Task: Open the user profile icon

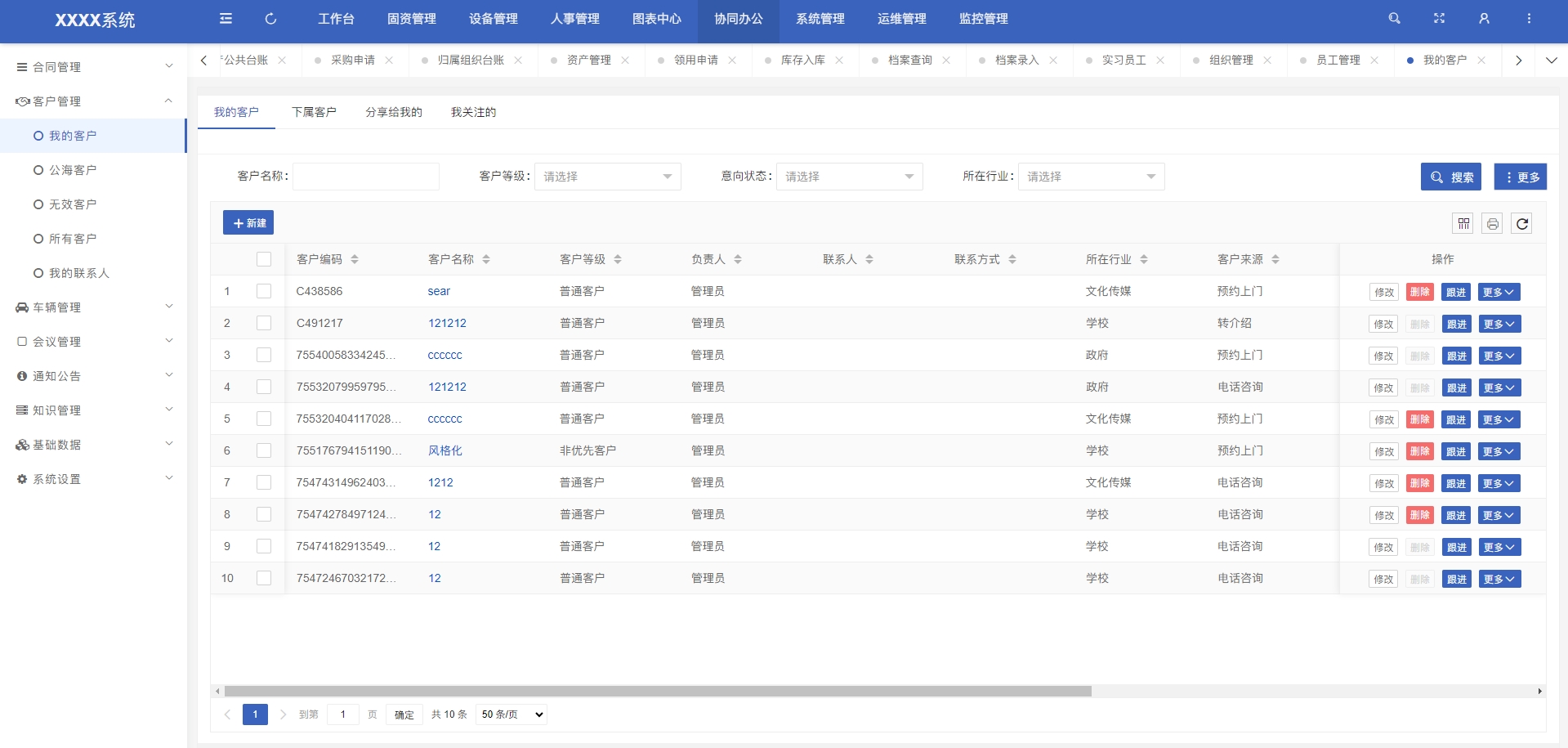Action: pos(1485,18)
